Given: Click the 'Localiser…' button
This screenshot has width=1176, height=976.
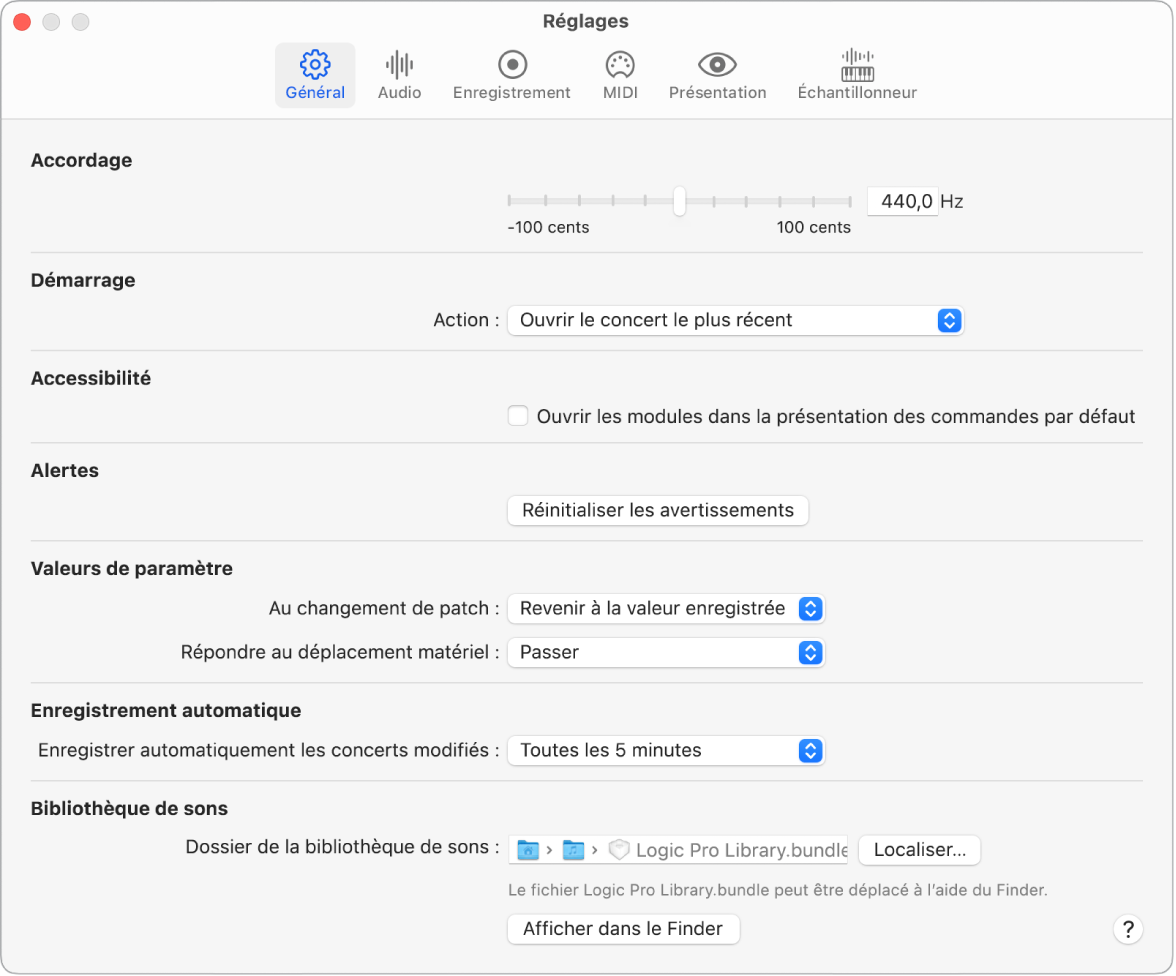Looking at the screenshot, I should click(x=919, y=850).
